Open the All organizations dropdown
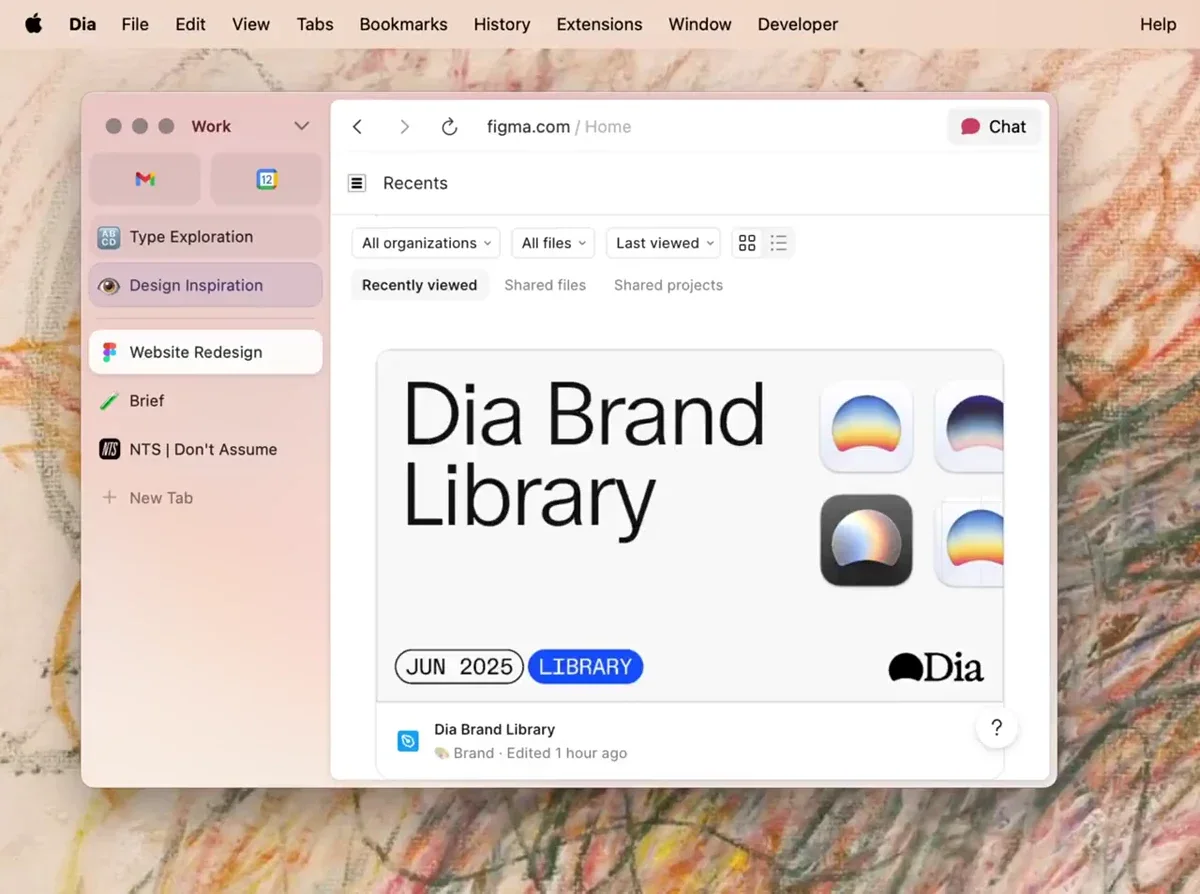 coord(428,243)
